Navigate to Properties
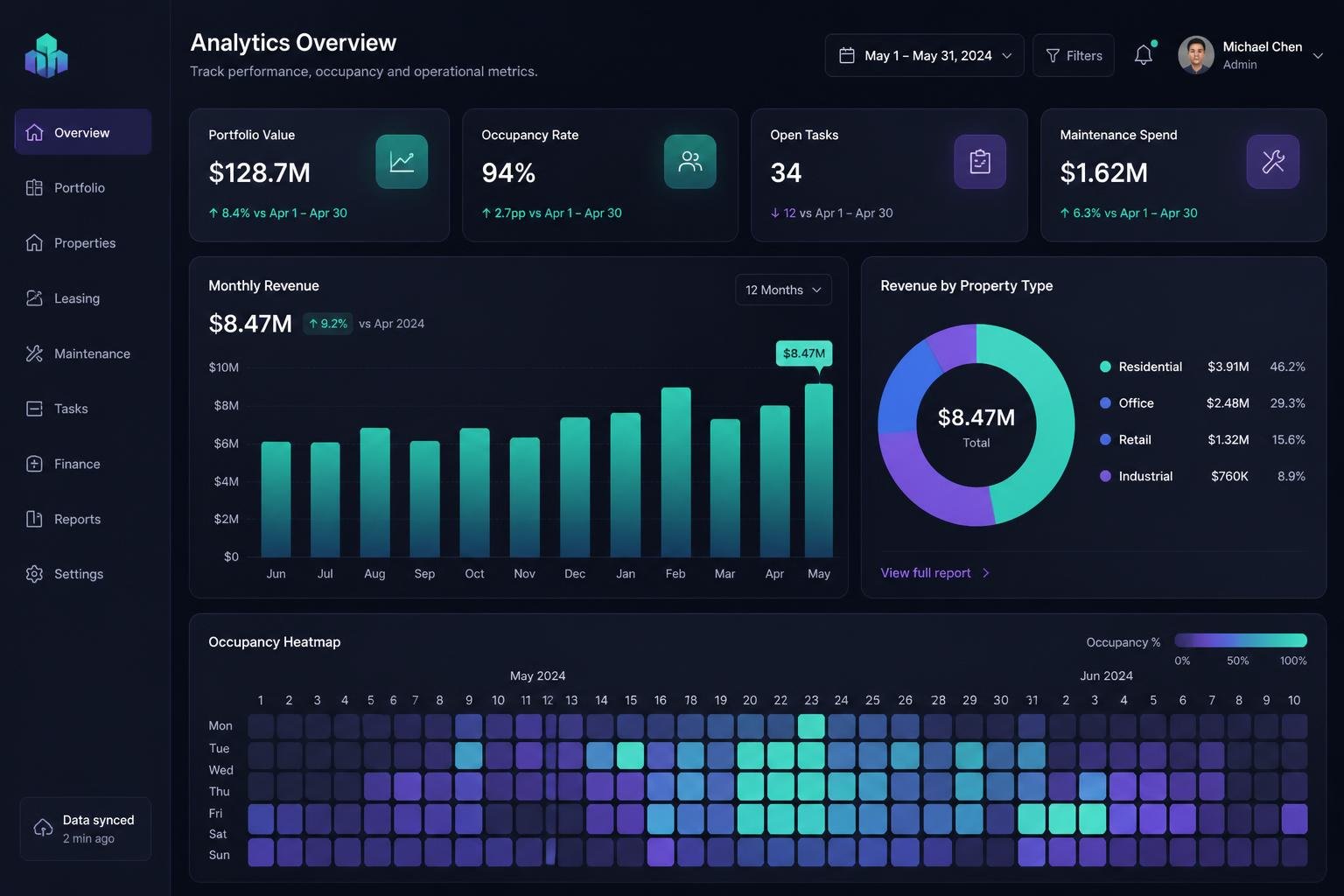The image size is (1344, 896). pos(83,242)
